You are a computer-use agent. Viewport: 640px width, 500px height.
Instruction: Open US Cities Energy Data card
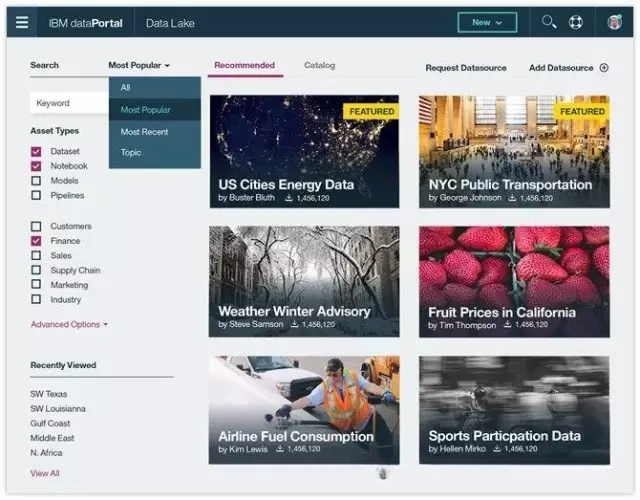click(304, 152)
